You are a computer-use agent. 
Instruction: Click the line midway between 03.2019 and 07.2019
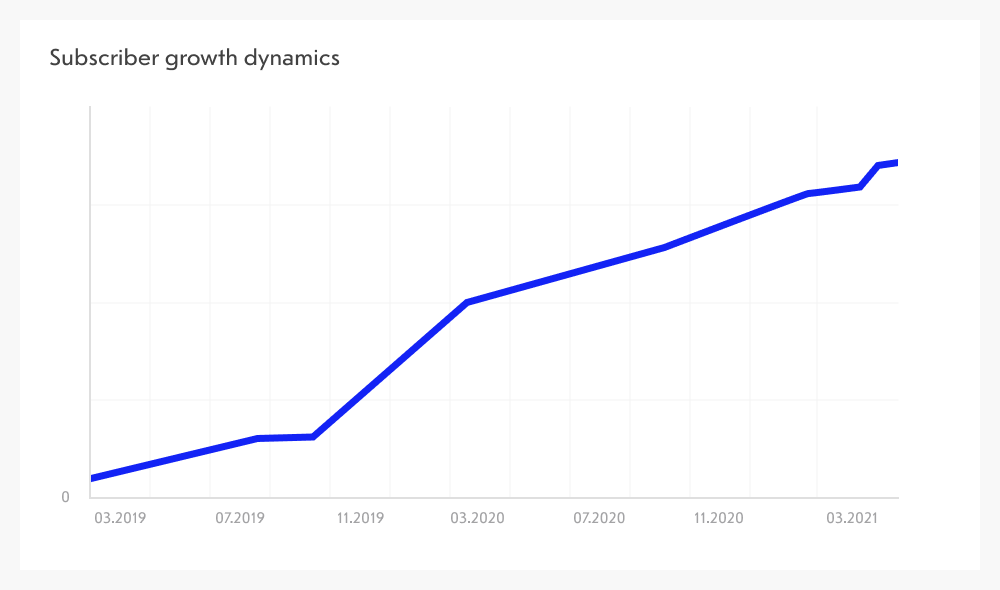tap(178, 457)
